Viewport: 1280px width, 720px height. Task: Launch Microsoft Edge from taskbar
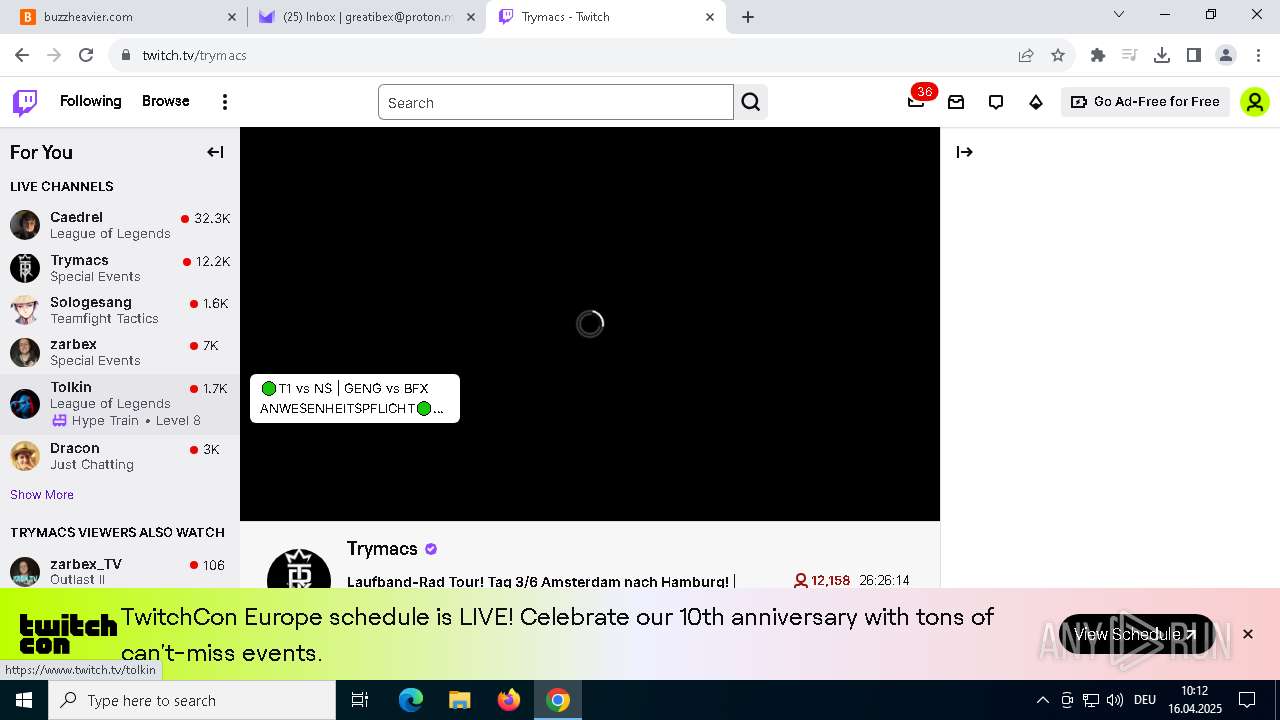(x=411, y=700)
